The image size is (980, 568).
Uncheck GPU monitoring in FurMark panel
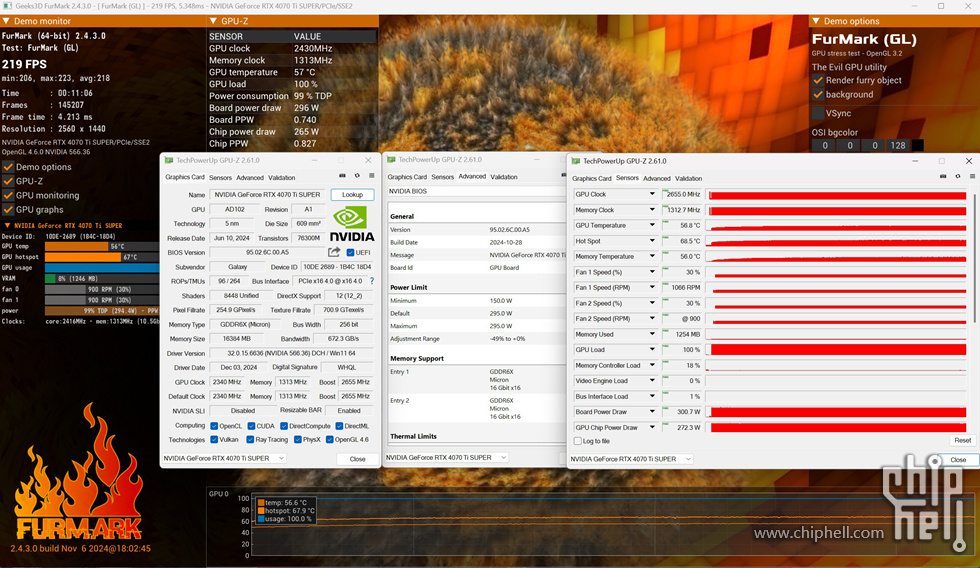click(8, 195)
